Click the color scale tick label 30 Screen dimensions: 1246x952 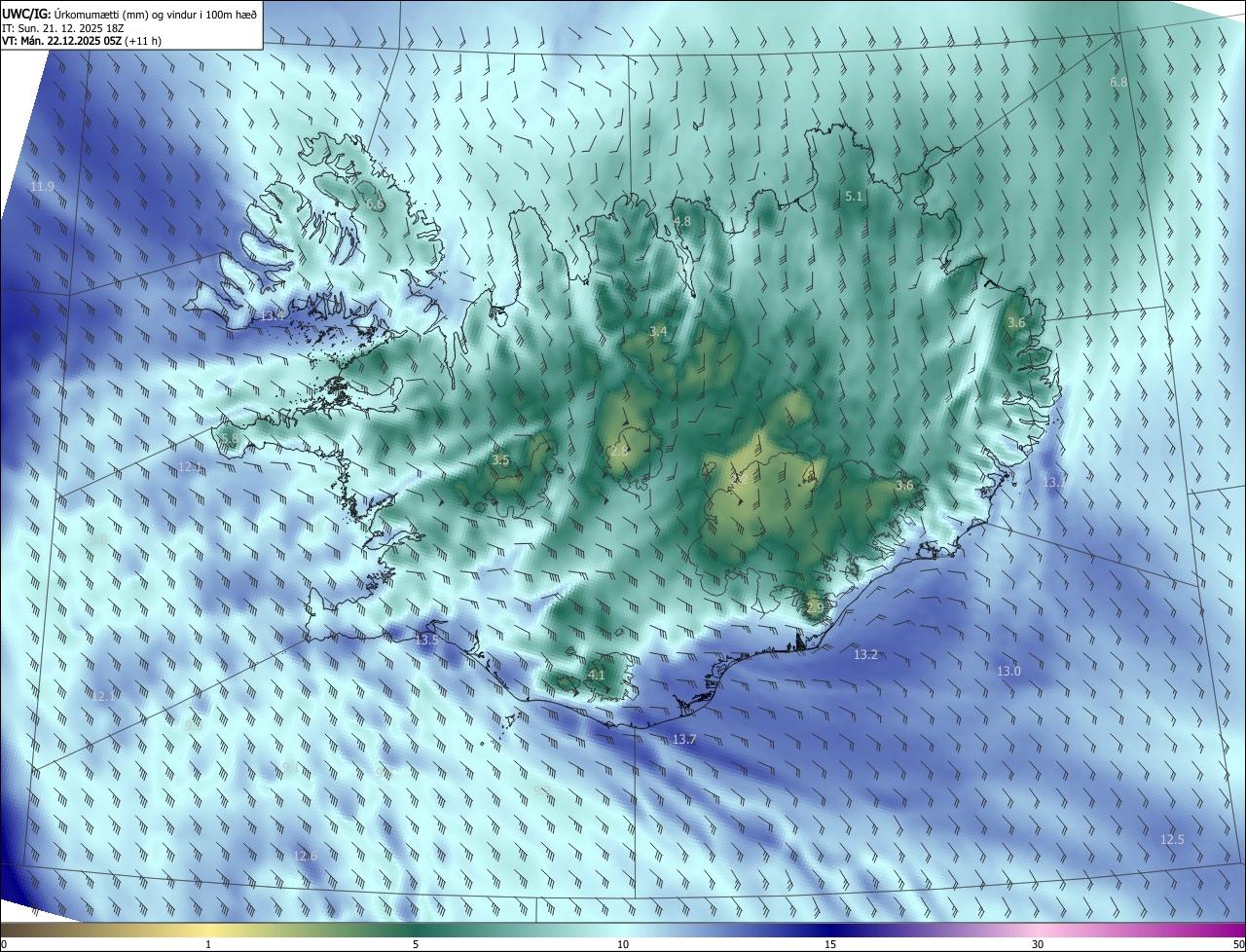pyautogui.click(x=1038, y=945)
